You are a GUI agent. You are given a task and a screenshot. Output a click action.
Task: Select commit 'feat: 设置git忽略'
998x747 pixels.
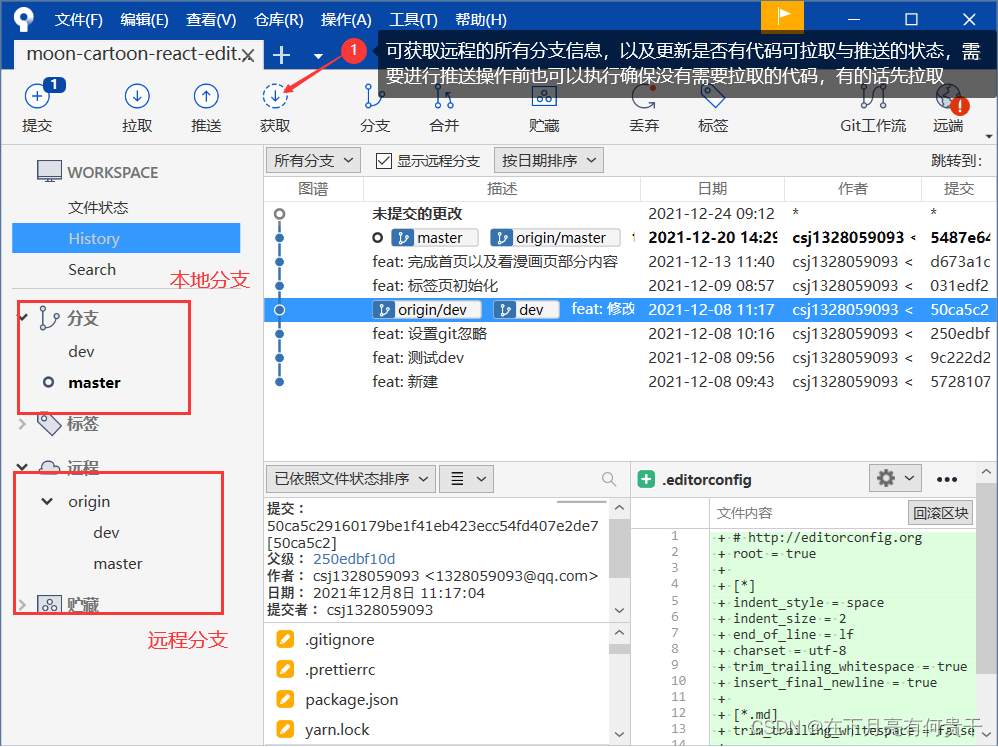[x=630, y=333]
